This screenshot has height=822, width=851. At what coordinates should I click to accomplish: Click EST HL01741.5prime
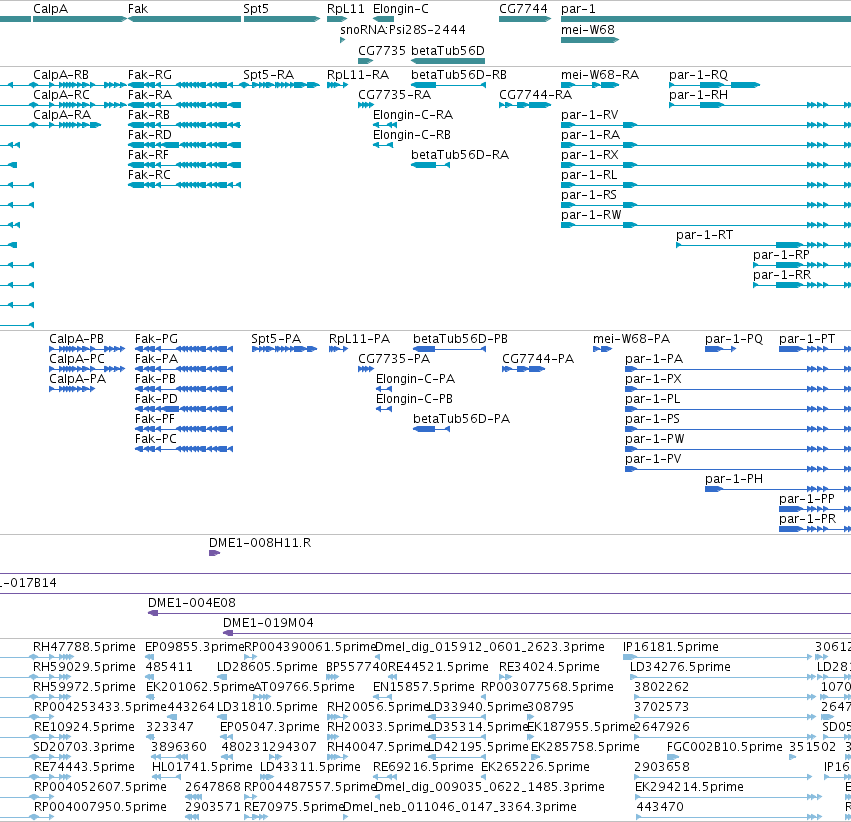coord(202,767)
